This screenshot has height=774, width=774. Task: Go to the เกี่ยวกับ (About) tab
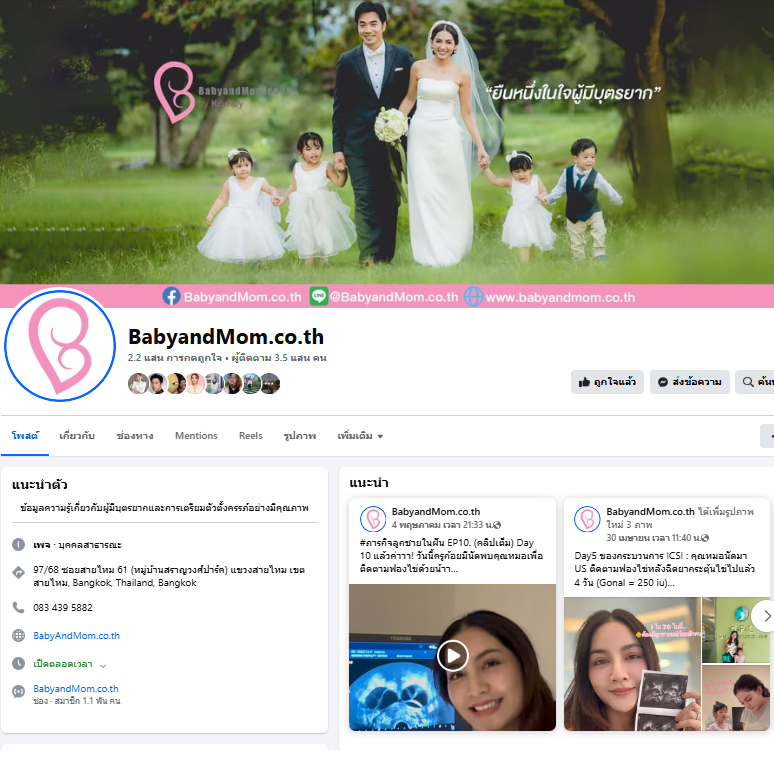[77, 436]
